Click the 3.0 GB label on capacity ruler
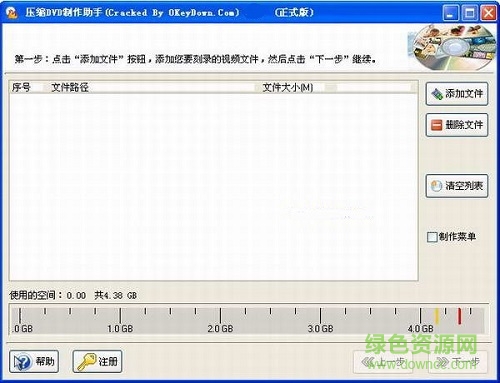 320,329
